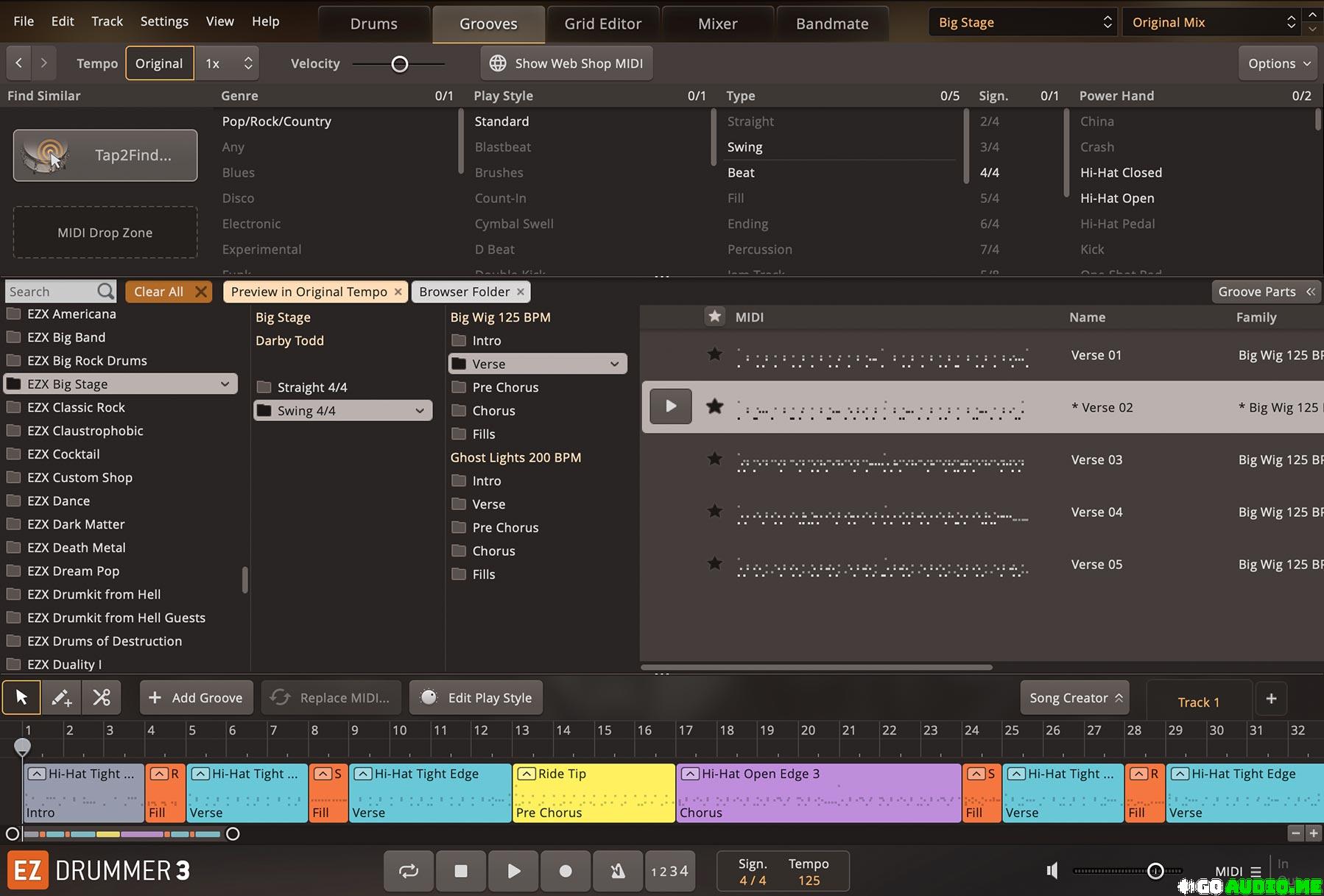The width and height of the screenshot is (1324, 896).
Task: Open the Original Mix preset selector
Action: [1211, 22]
